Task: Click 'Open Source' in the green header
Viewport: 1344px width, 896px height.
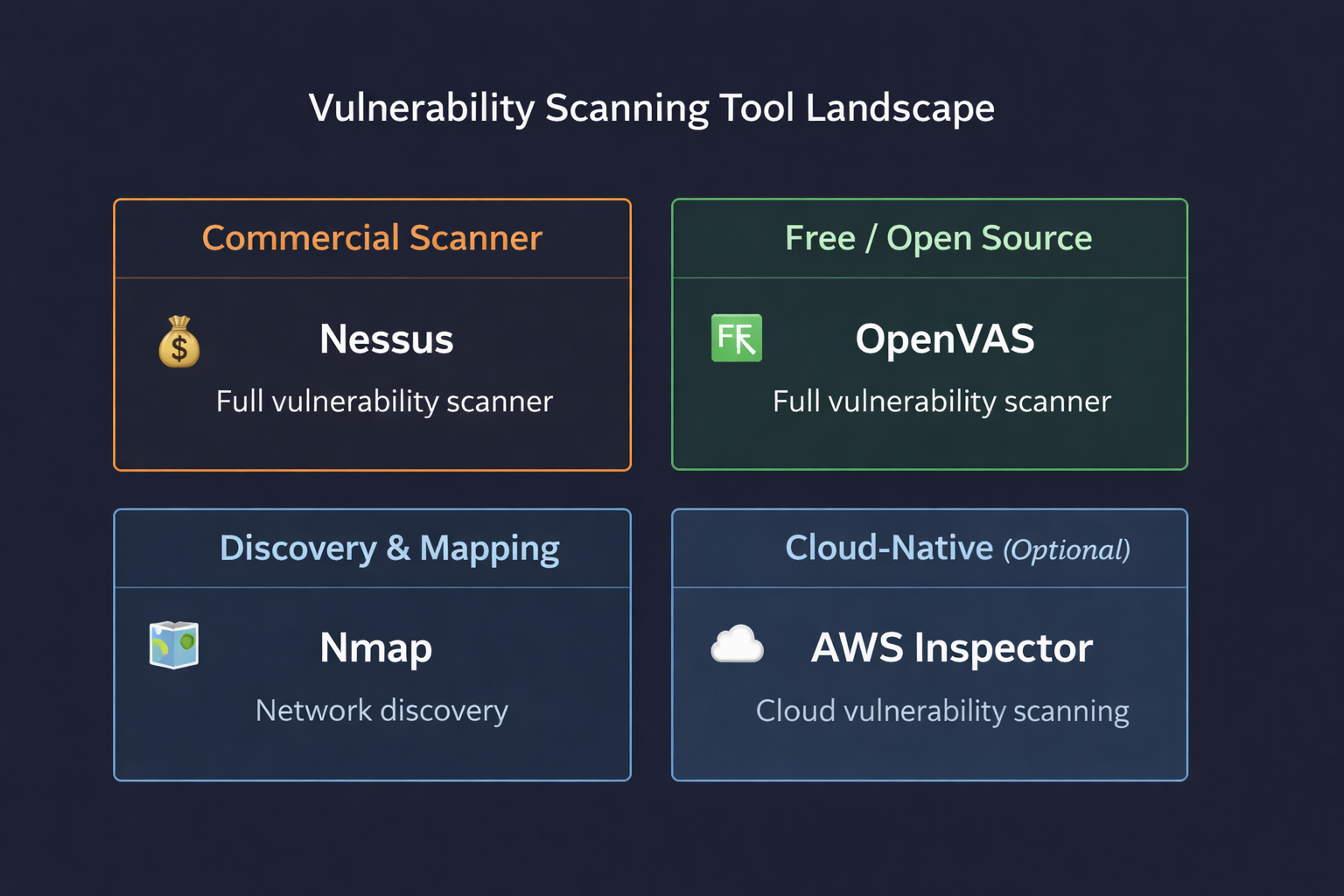Action: [989, 238]
